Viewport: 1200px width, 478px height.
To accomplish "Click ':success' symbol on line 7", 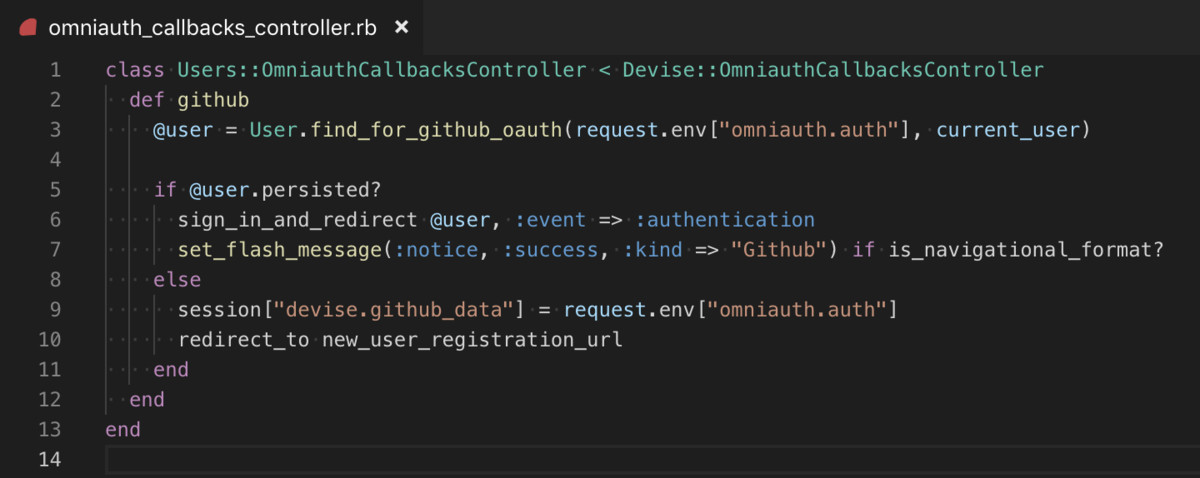I will coord(551,250).
